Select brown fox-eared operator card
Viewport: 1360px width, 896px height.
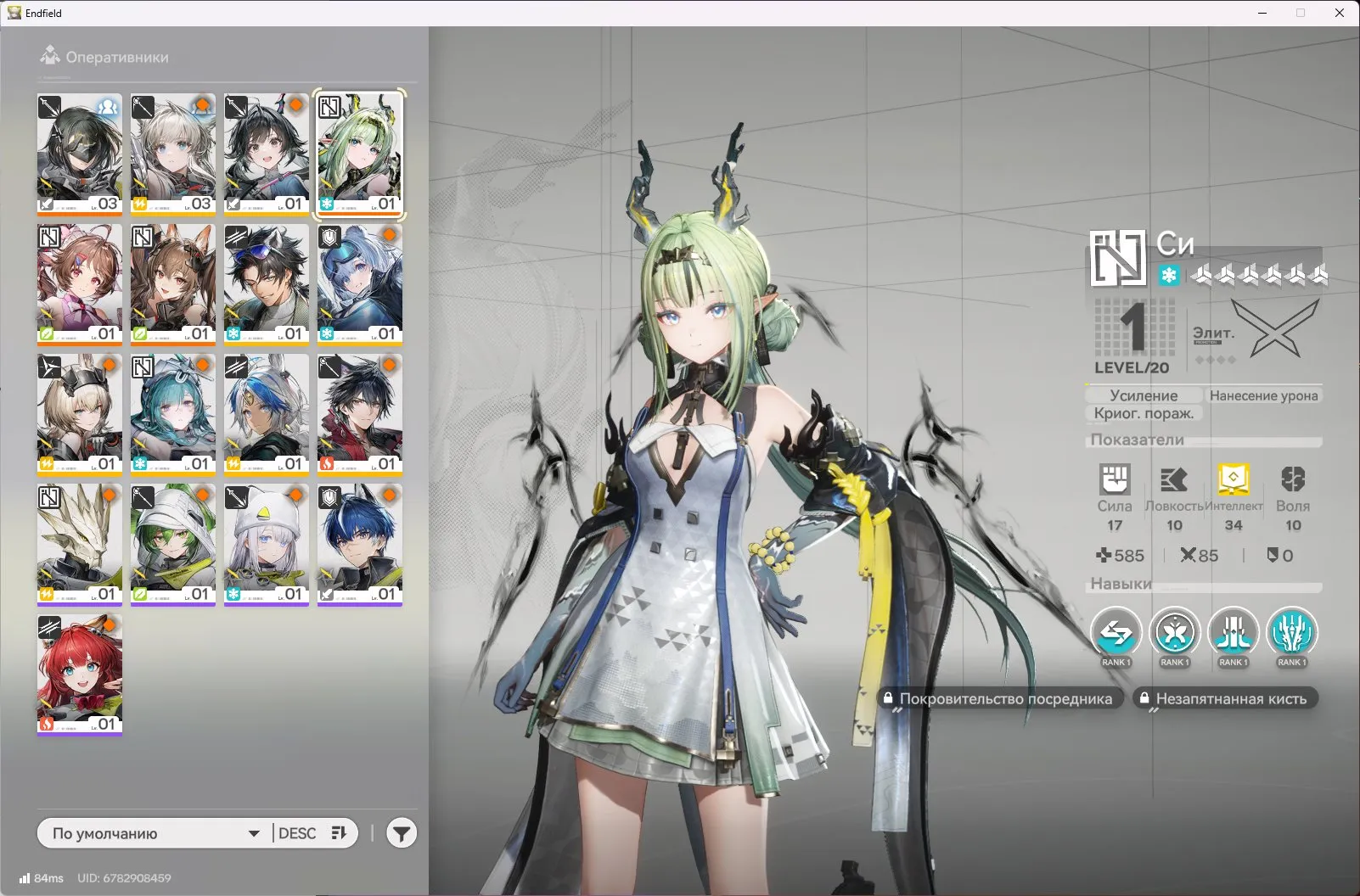click(173, 284)
